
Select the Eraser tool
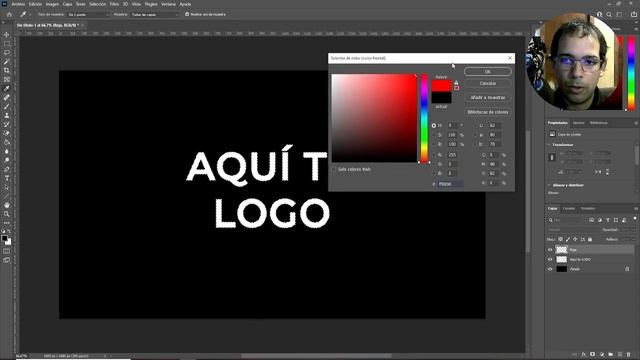point(7,133)
